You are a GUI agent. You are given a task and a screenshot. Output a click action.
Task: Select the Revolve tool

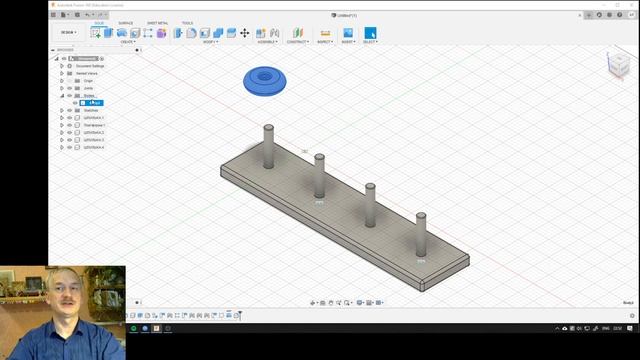[x=122, y=33]
